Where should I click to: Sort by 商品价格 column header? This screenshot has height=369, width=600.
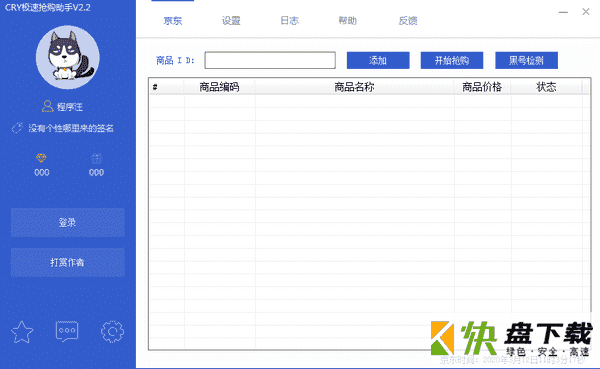(x=482, y=87)
